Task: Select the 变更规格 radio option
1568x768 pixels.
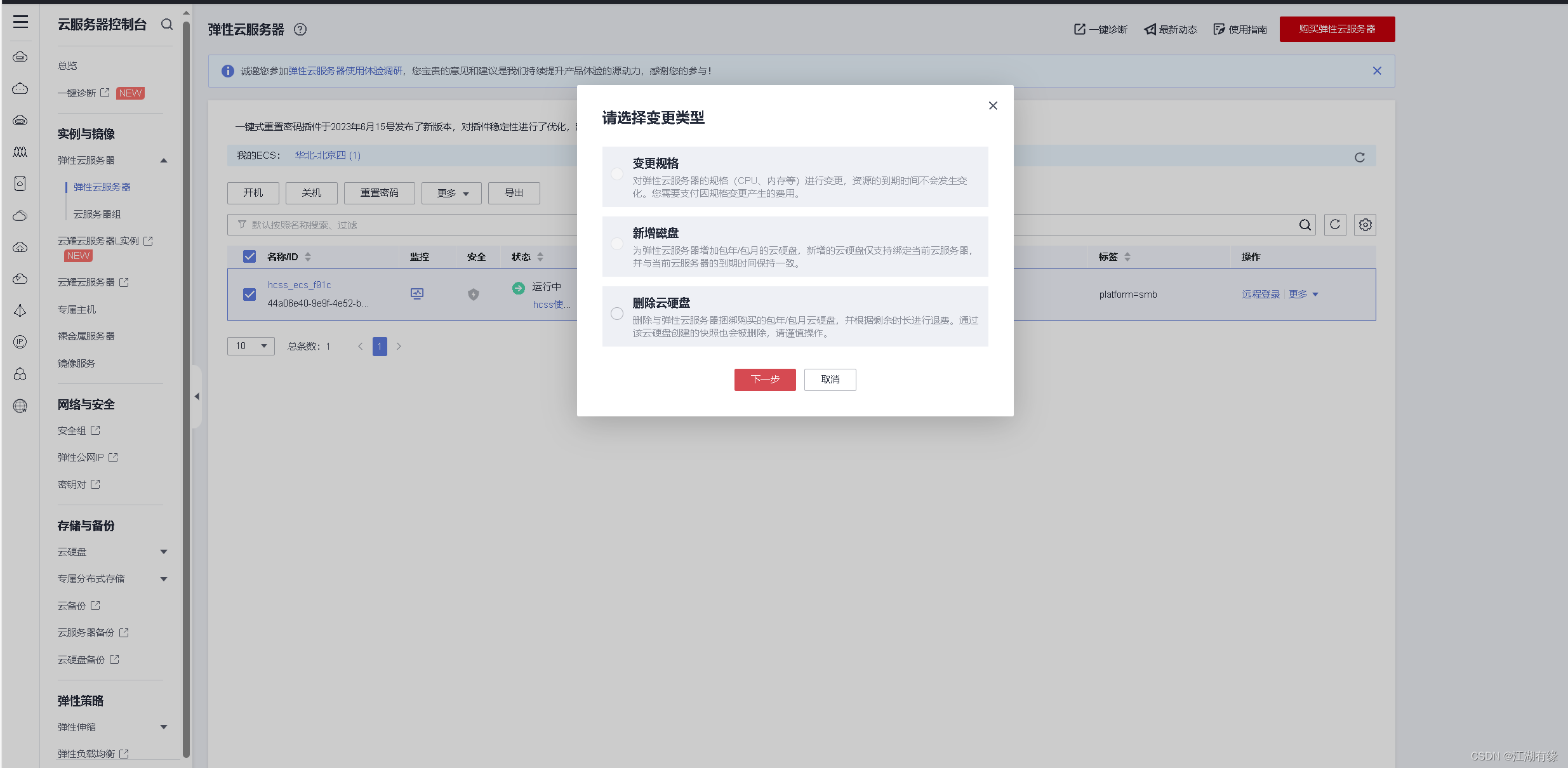Action: click(617, 174)
